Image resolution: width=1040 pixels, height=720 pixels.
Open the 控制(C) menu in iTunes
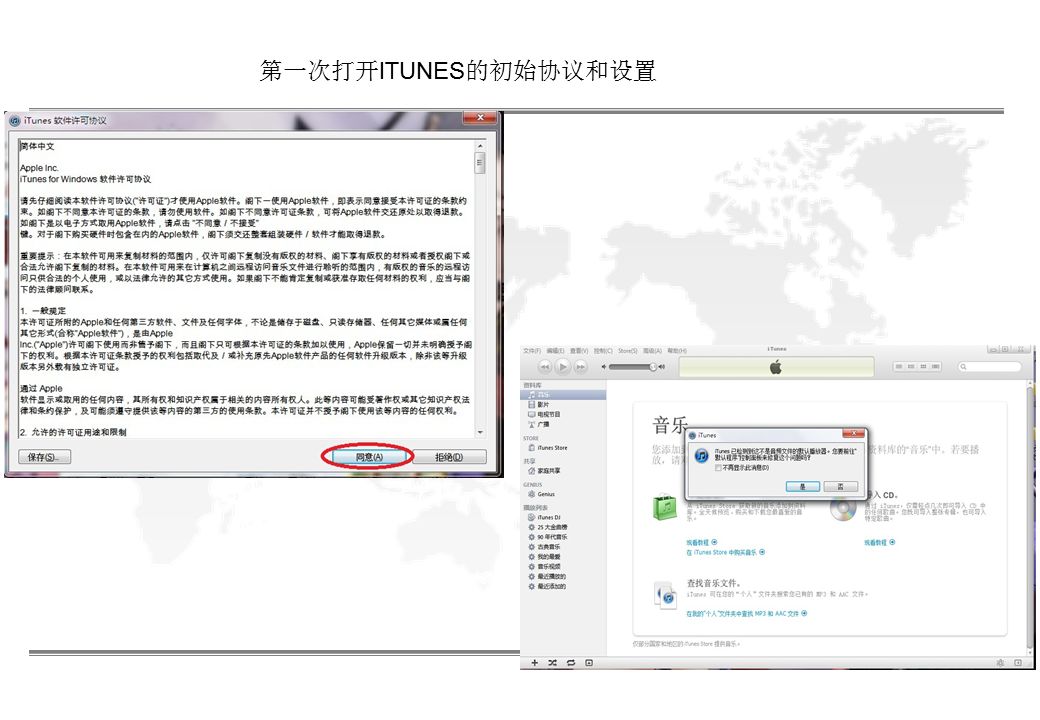click(603, 351)
